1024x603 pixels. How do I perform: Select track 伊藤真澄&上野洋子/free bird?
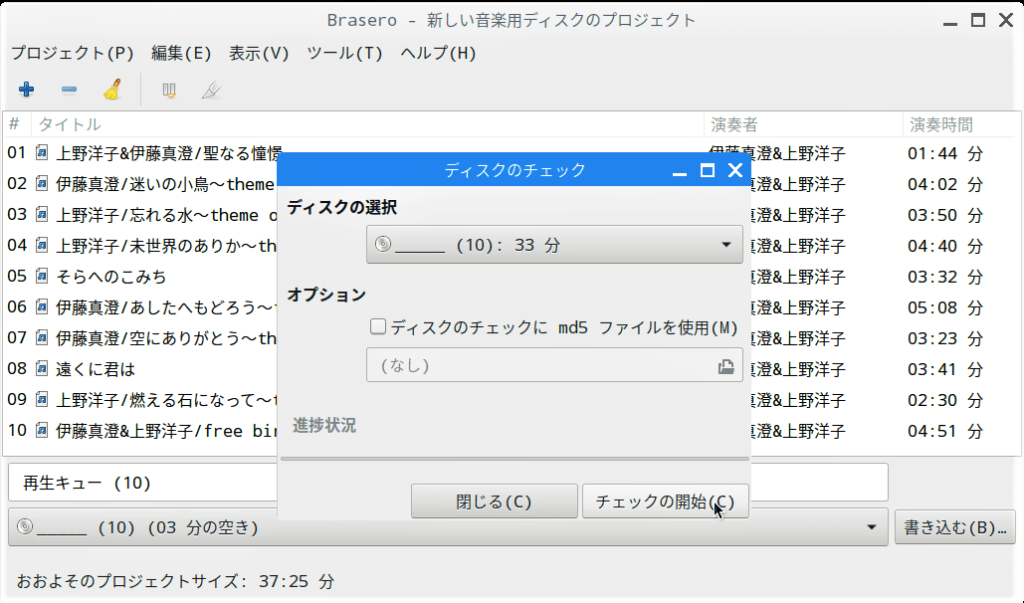pos(167,431)
